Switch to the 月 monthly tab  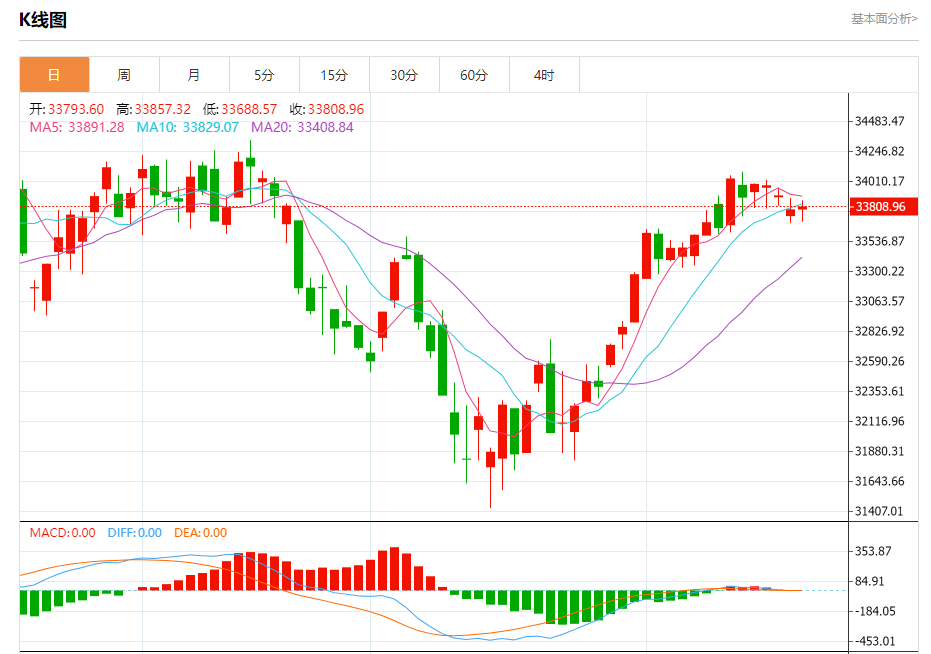tap(194, 75)
